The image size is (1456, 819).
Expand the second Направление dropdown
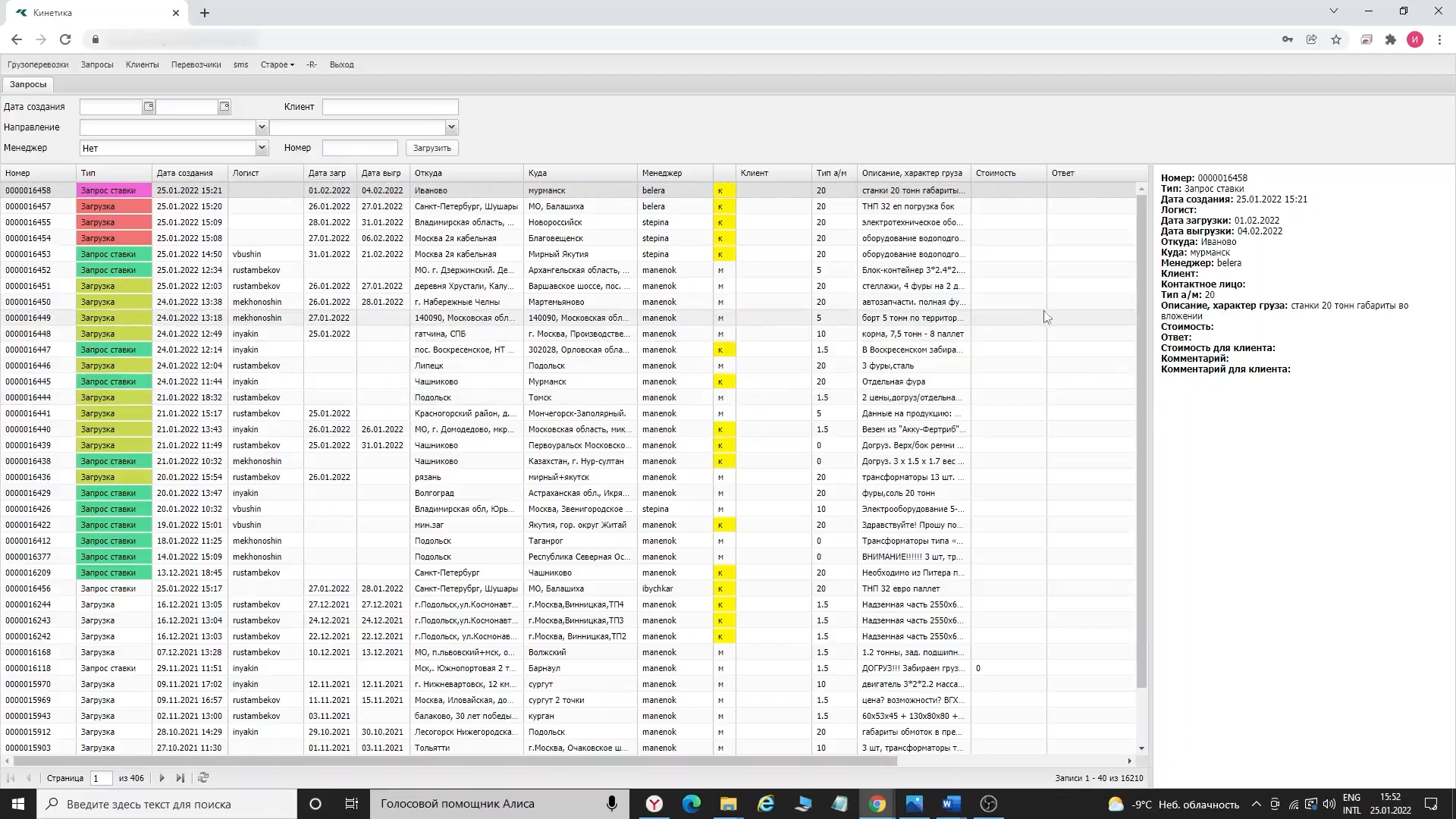[x=451, y=127]
